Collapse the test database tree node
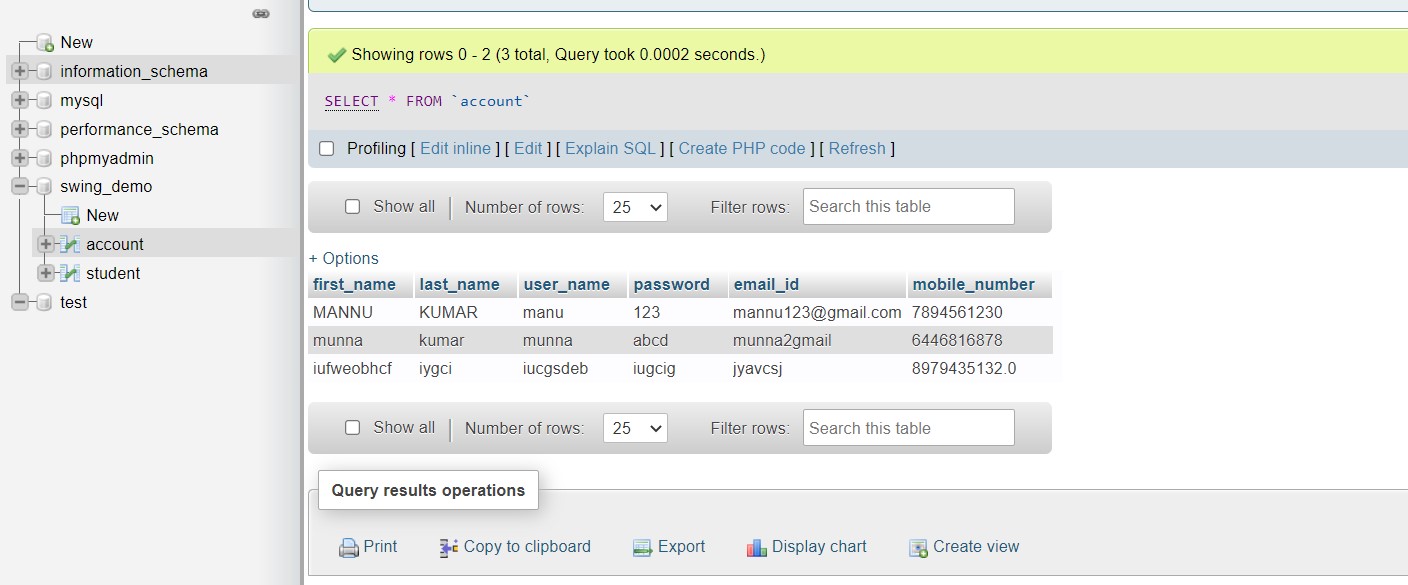1408x585 pixels. click(20, 301)
